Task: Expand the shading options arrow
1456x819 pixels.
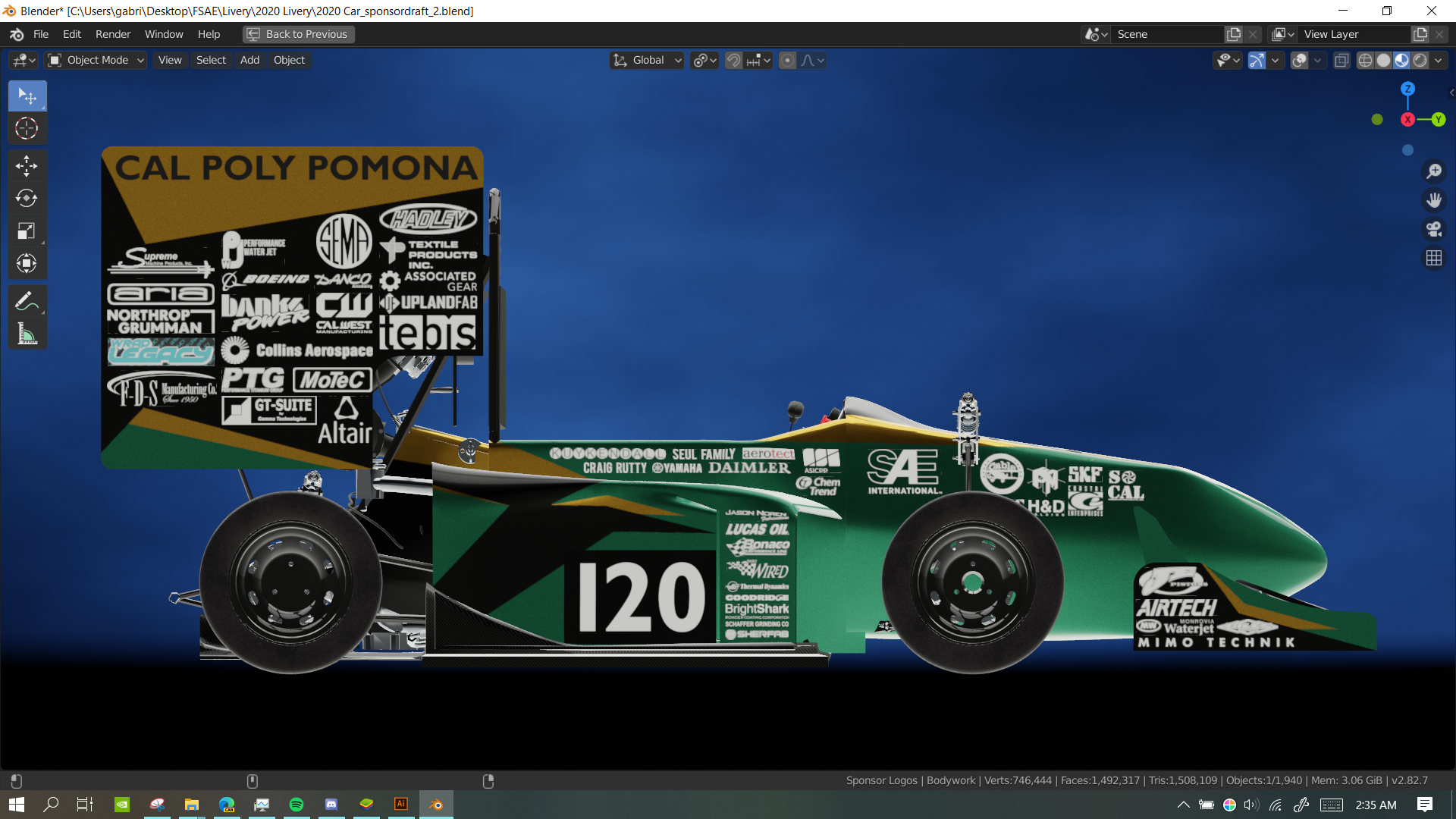Action: [x=1439, y=61]
